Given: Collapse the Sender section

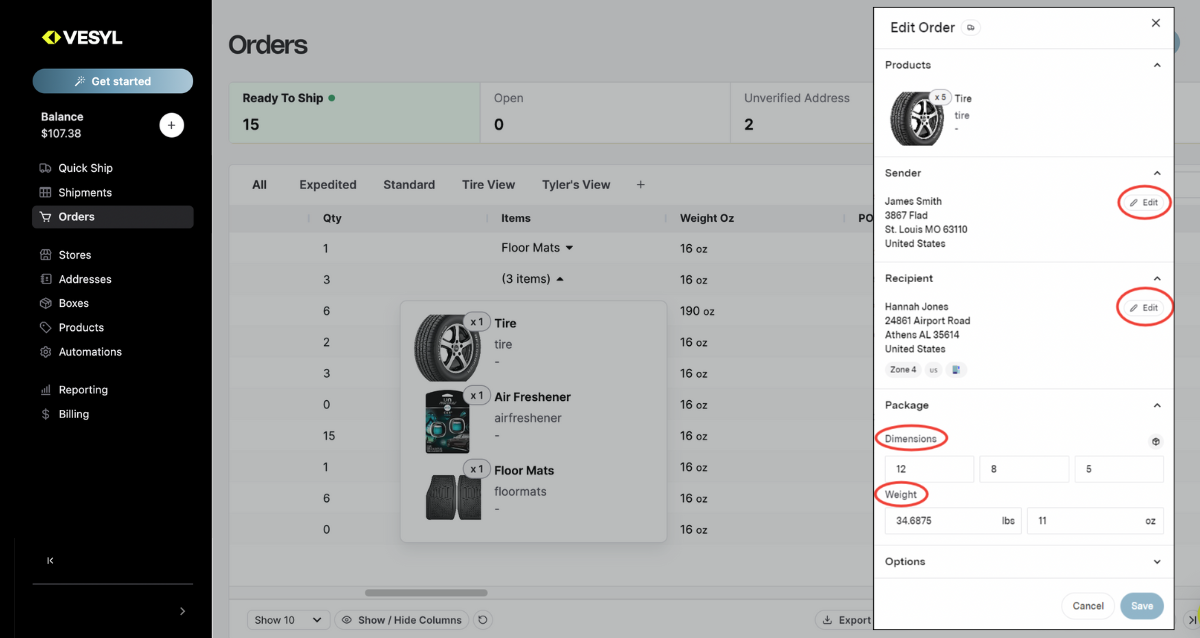Looking at the screenshot, I should click(1157, 173).
